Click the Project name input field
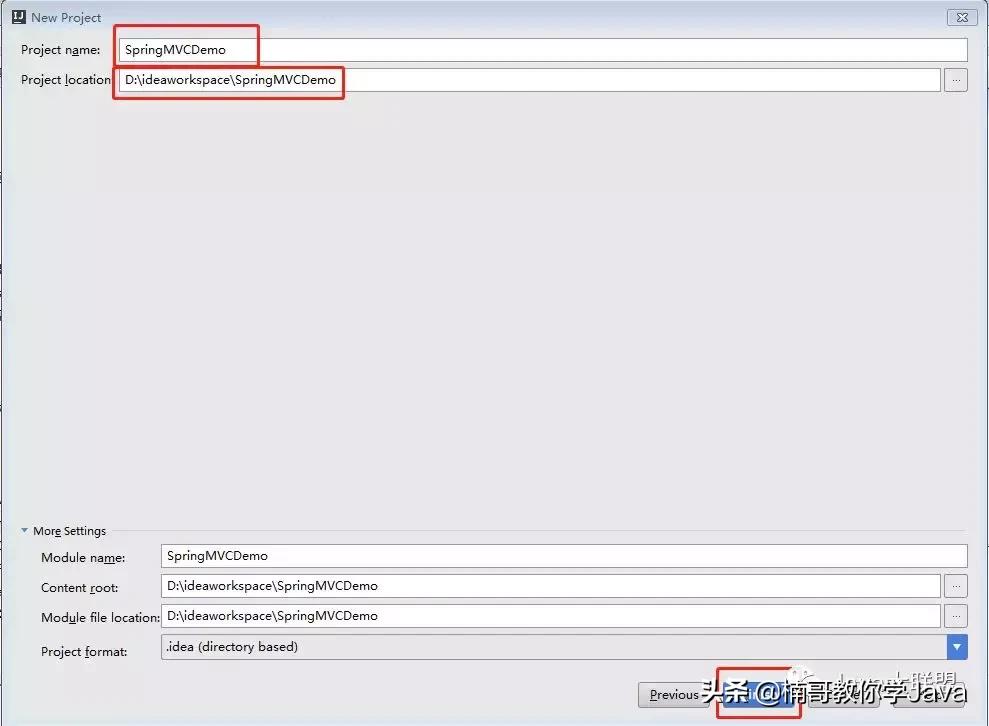The width and height of the screenshot is (989, 726). 400,49
